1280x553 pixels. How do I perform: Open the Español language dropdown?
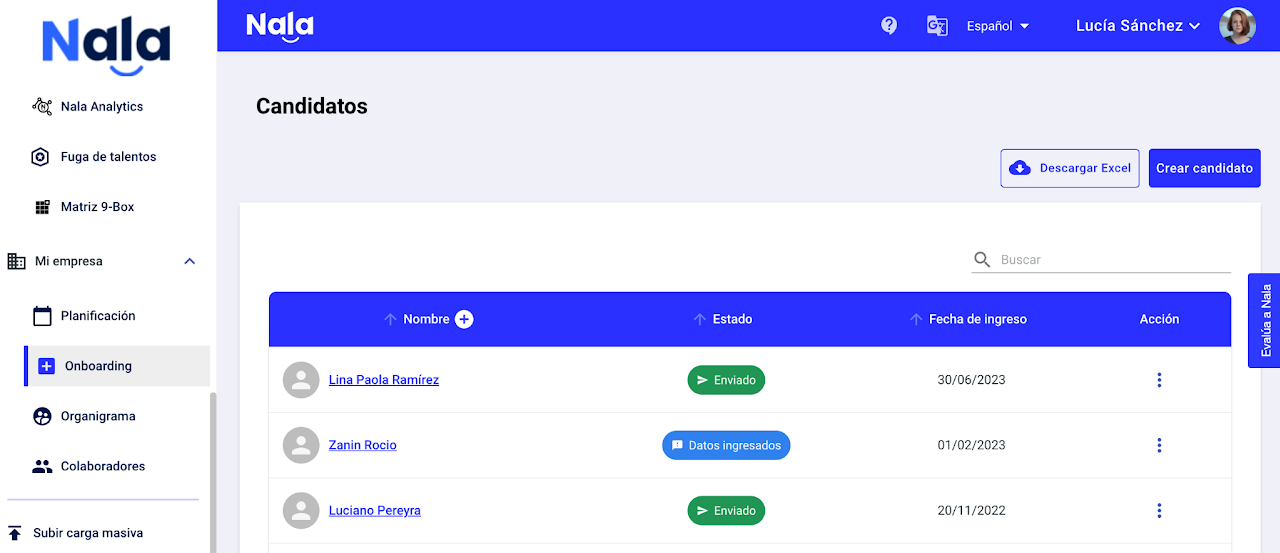(x=998, y=26)
